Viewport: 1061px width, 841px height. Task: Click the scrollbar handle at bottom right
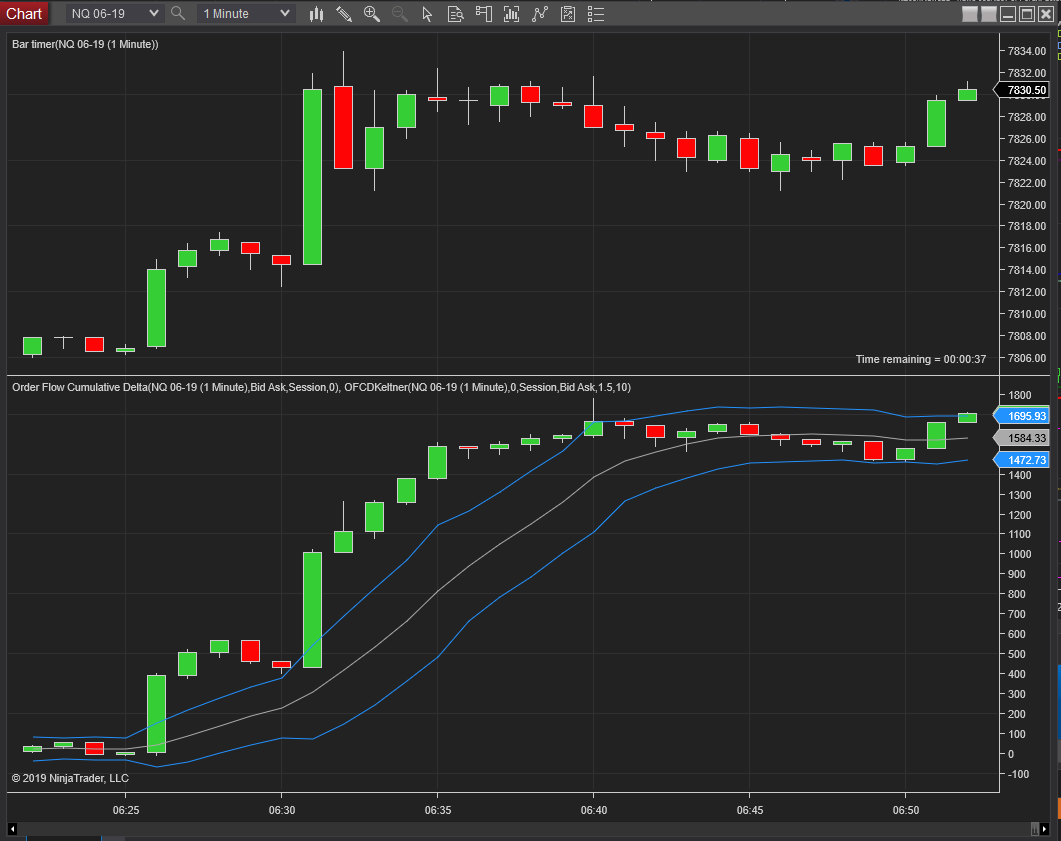pyautogui.click(x=1035, y=828)
